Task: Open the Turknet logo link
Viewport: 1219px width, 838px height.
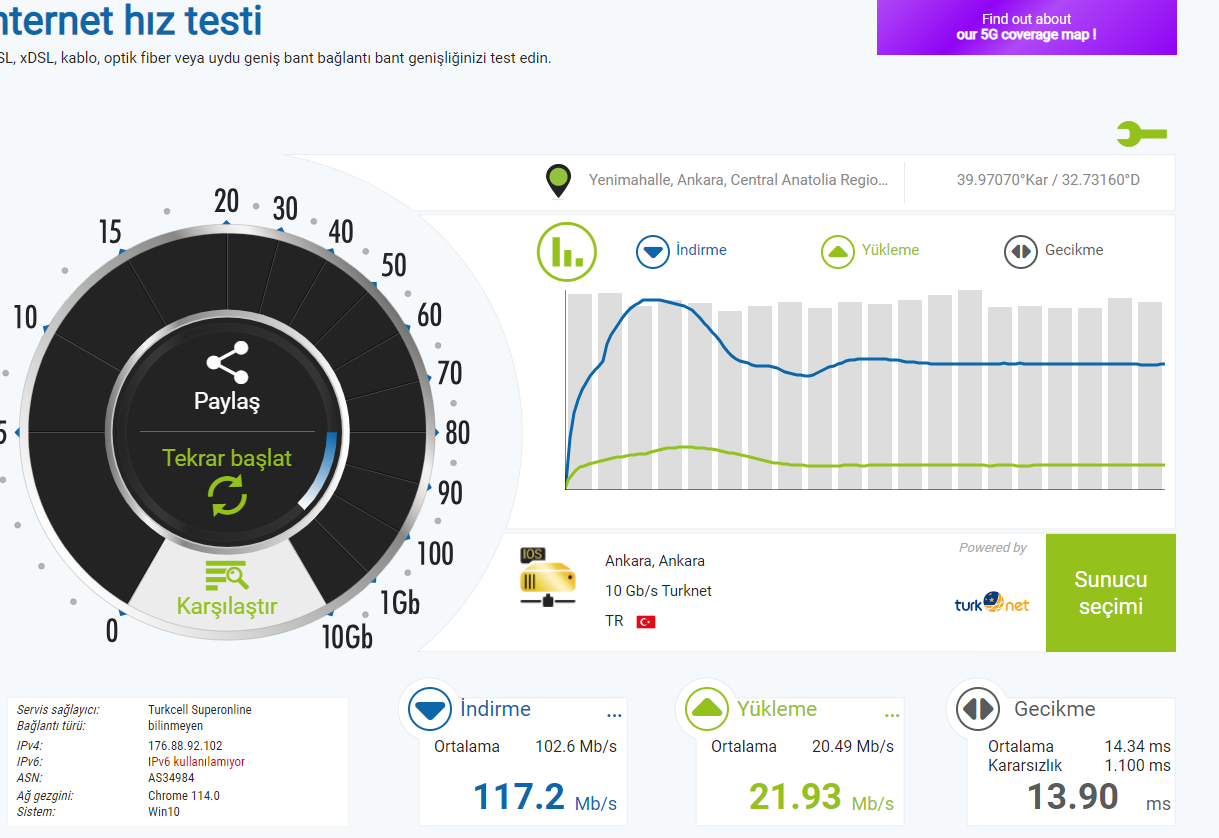Action: tap(992, 603)
